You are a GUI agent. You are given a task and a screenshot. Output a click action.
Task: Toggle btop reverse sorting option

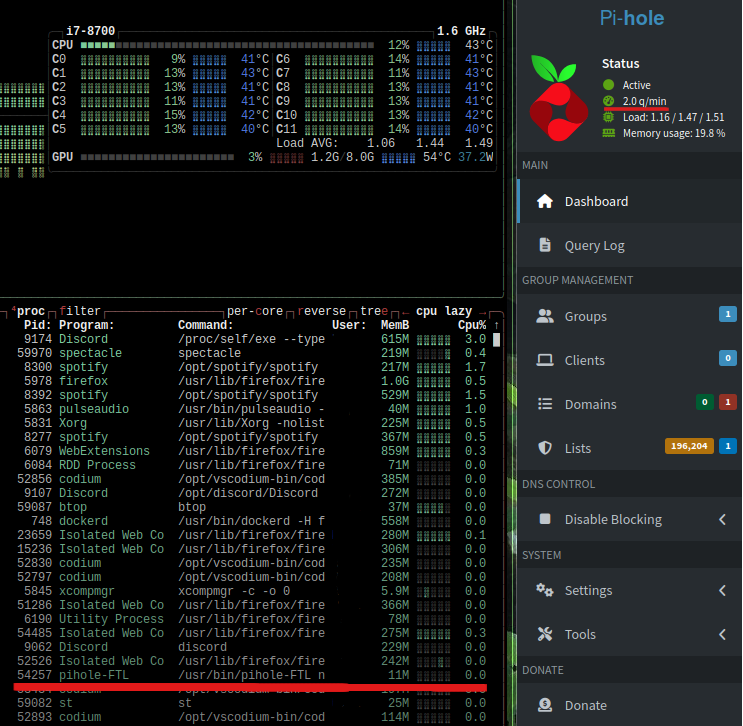coord(322,311)
